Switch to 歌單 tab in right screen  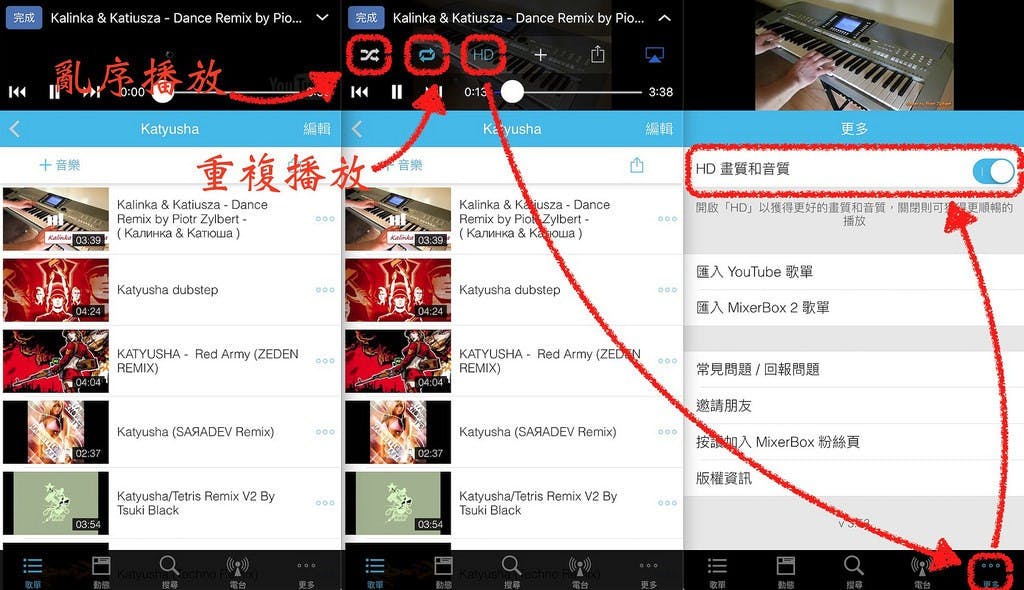[x=717, y=572]
